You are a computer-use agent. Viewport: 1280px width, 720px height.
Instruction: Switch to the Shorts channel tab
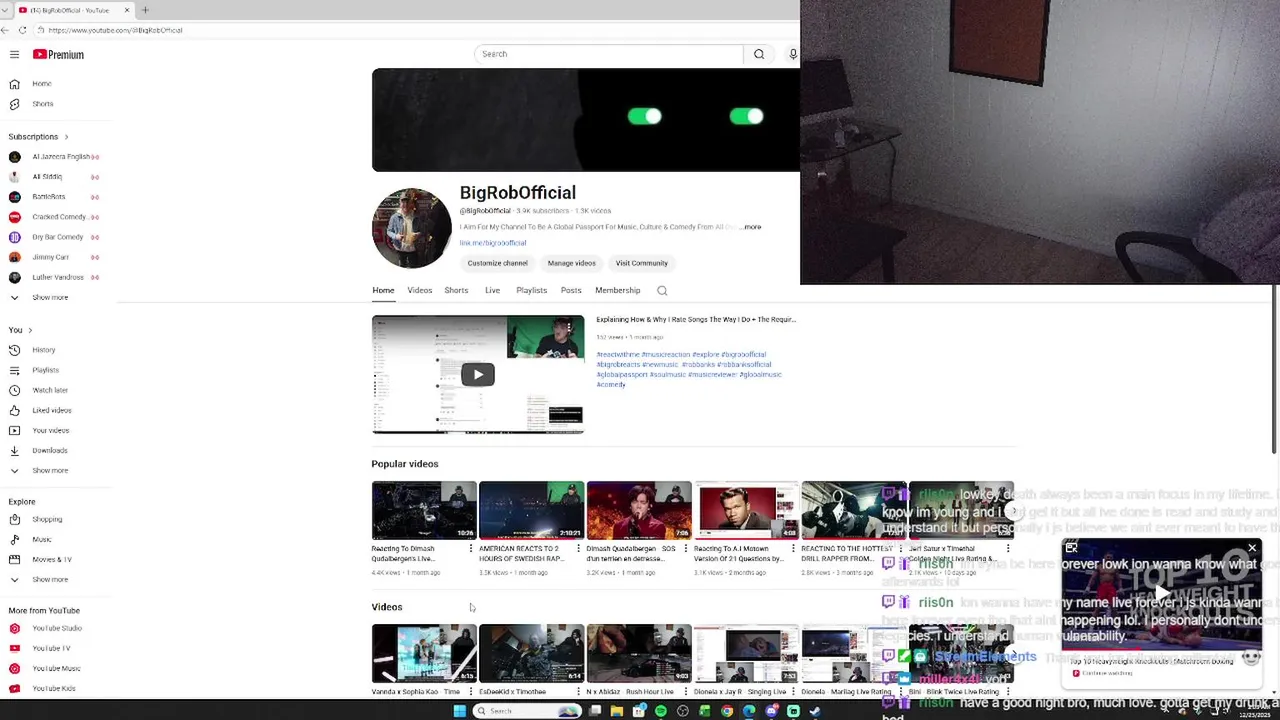(x=456, y=291)
